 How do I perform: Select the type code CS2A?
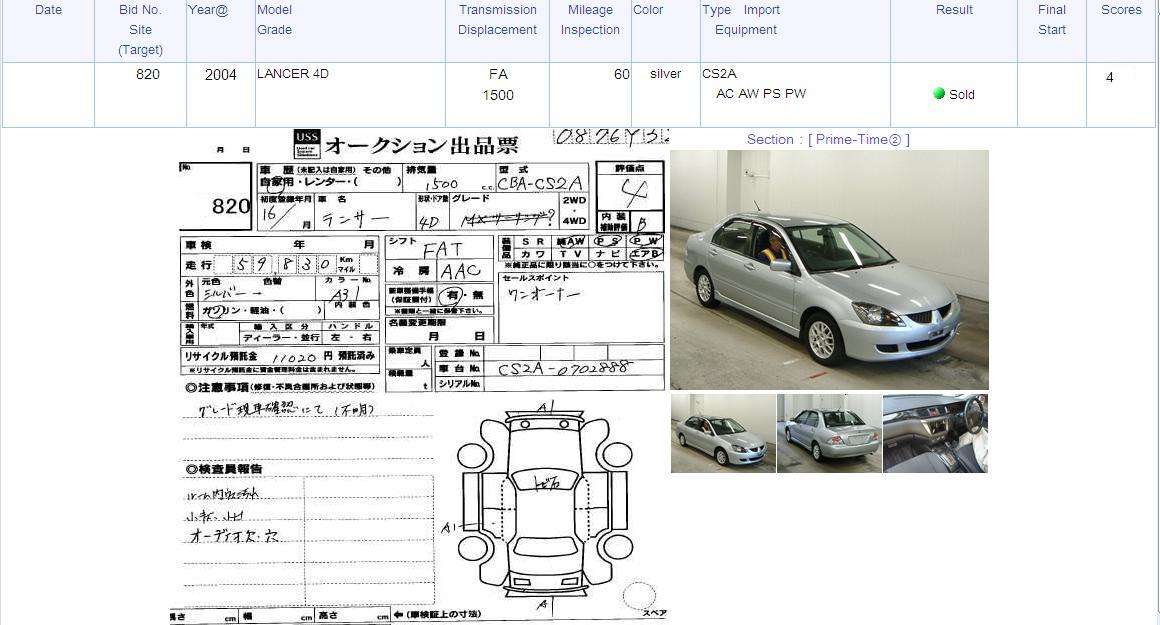coord(720,73)
